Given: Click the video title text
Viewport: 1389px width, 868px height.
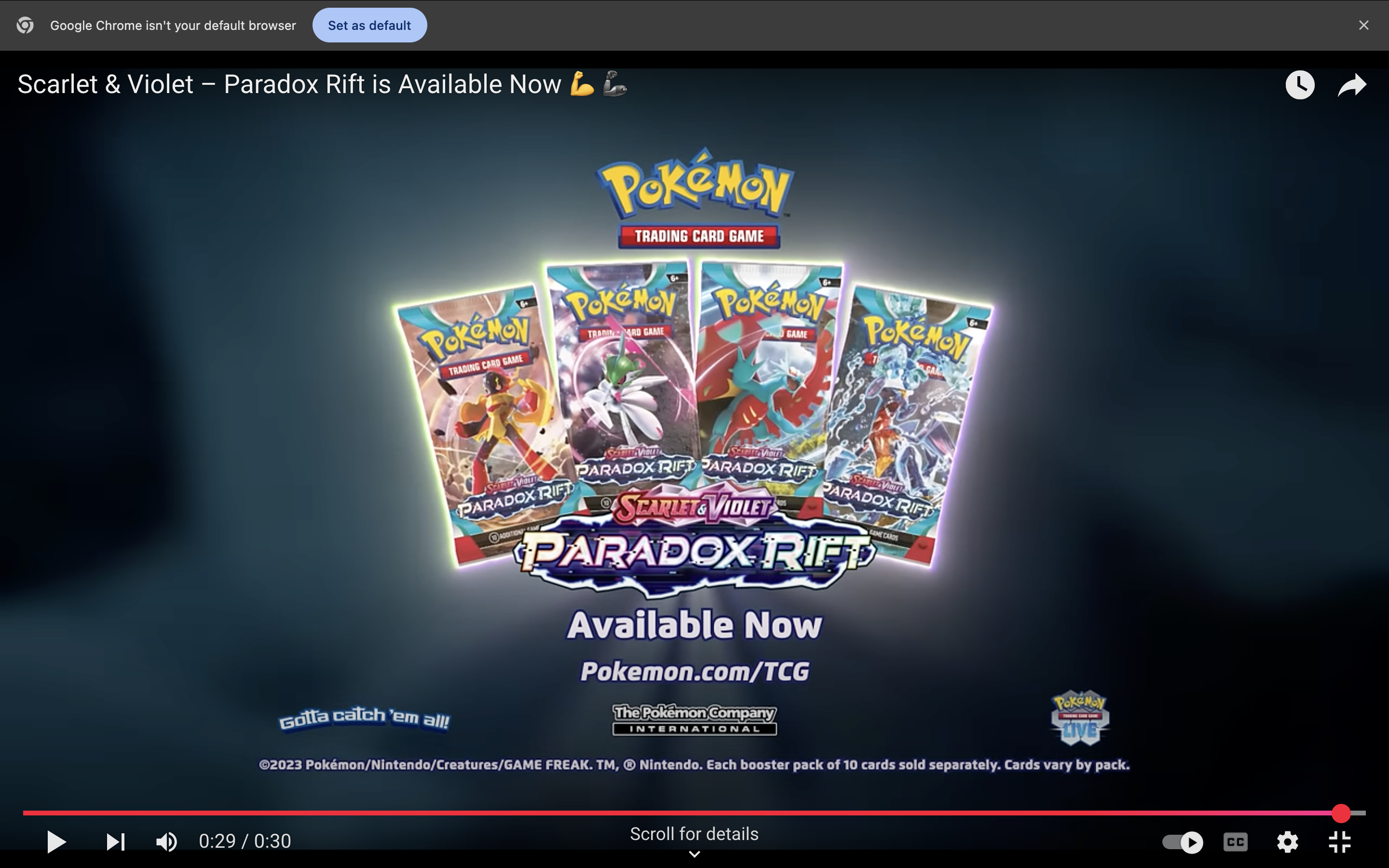Looking at the screenshot, I should point(322,84).
